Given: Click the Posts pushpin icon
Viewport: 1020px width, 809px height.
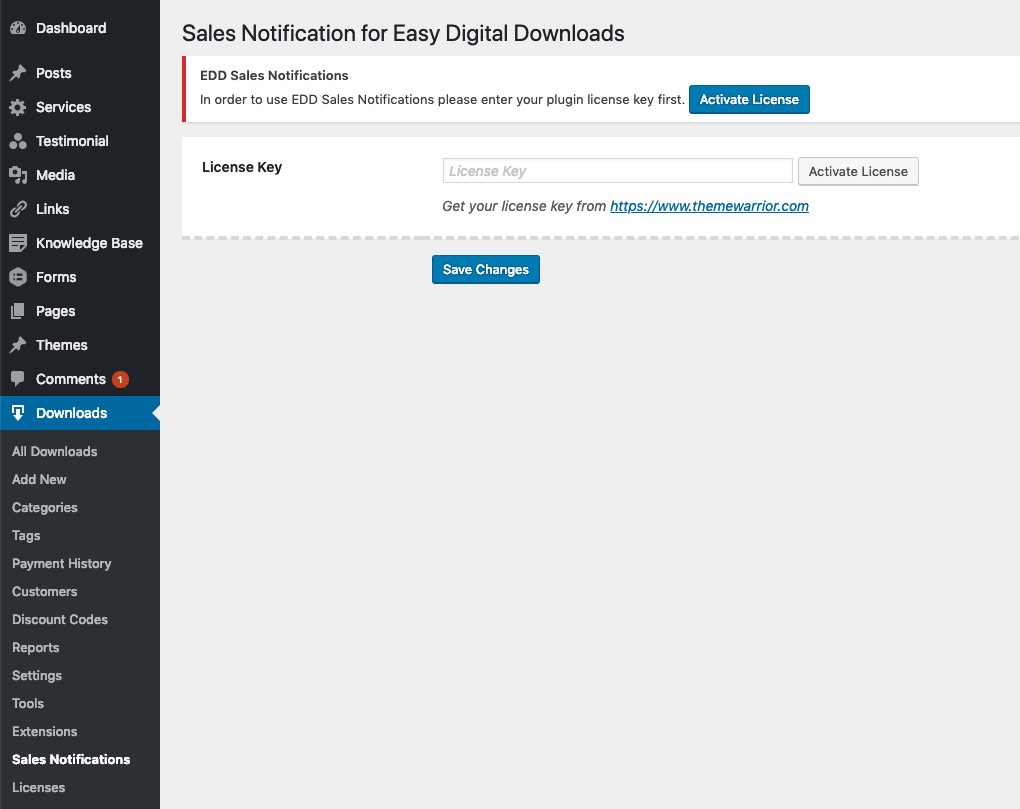Looking at the screenshot, I should [x=18, y=73].
